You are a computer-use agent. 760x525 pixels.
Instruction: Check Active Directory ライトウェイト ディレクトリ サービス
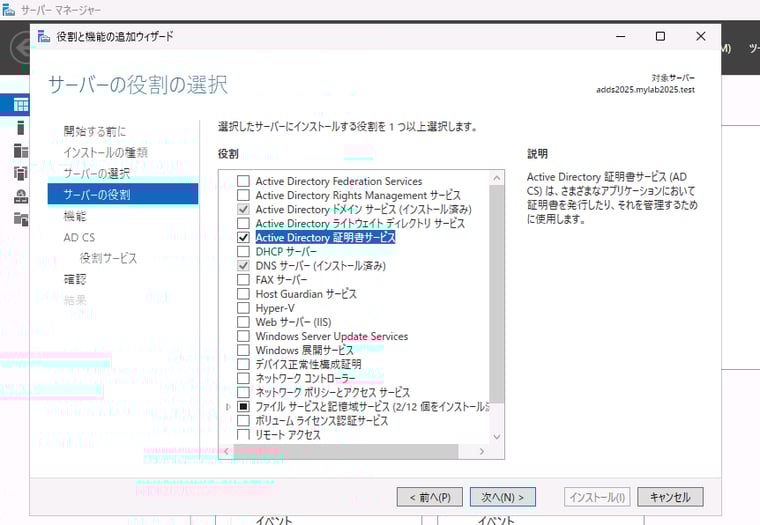click(243, 223)
